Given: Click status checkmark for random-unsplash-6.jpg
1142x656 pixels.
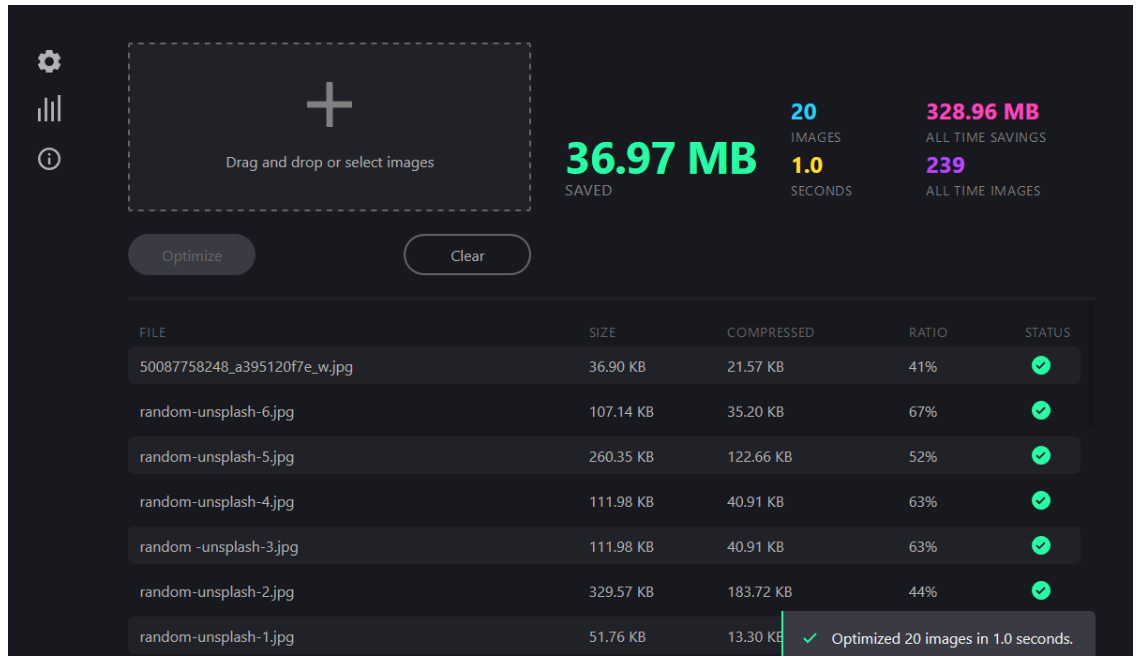Looking at the screenshot, I should (x=1041, y=411).
